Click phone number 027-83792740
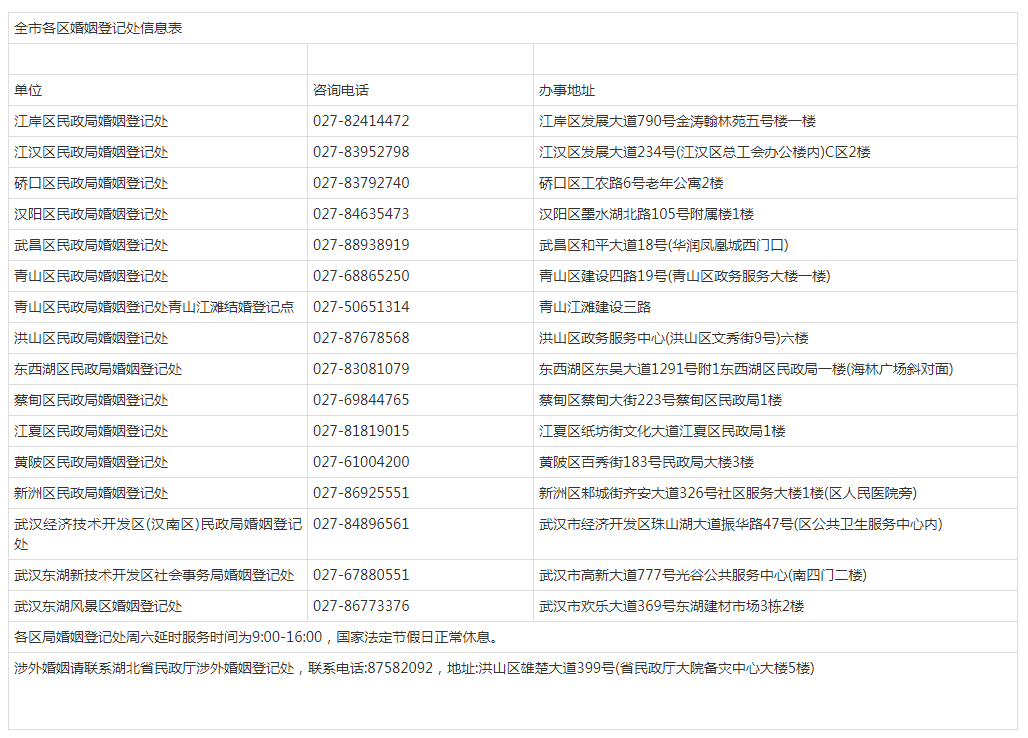 [x=361, y=183]
